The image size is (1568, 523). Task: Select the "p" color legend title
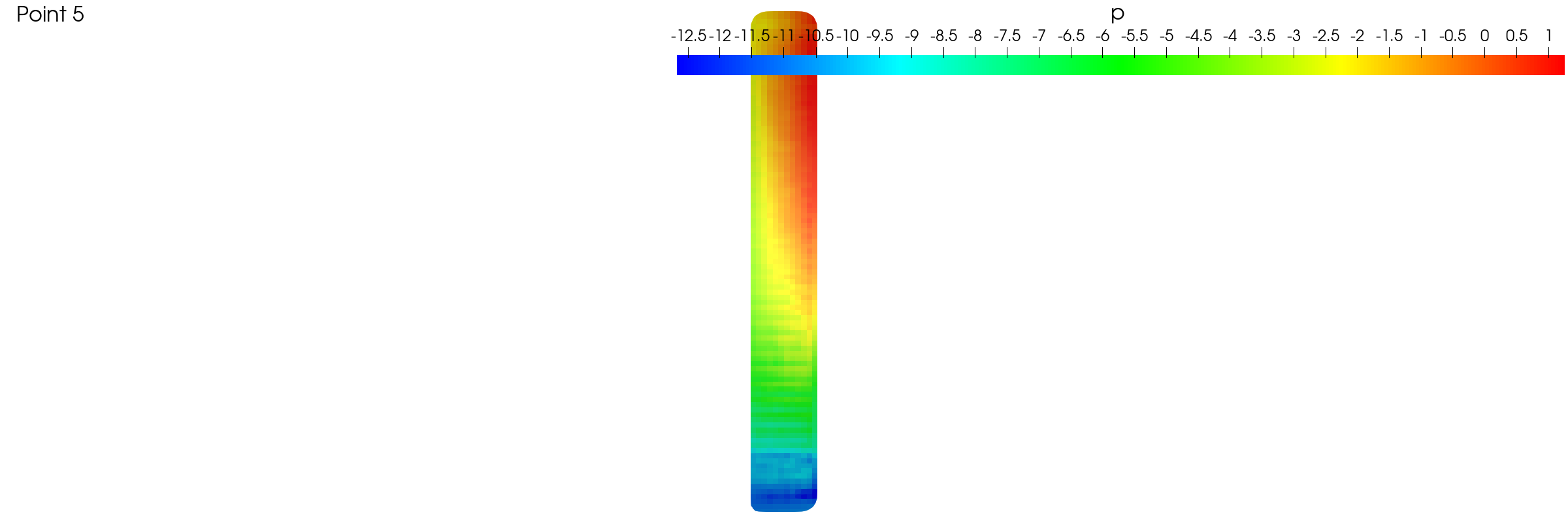click(x=1117, y=13)
